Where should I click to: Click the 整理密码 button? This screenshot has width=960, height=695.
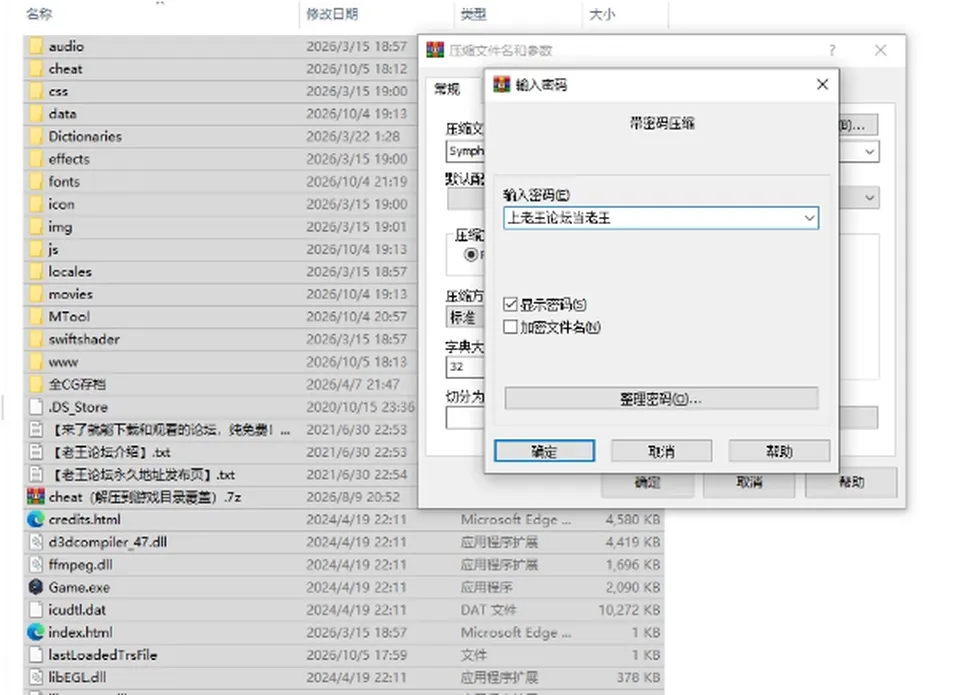(661, 399)
